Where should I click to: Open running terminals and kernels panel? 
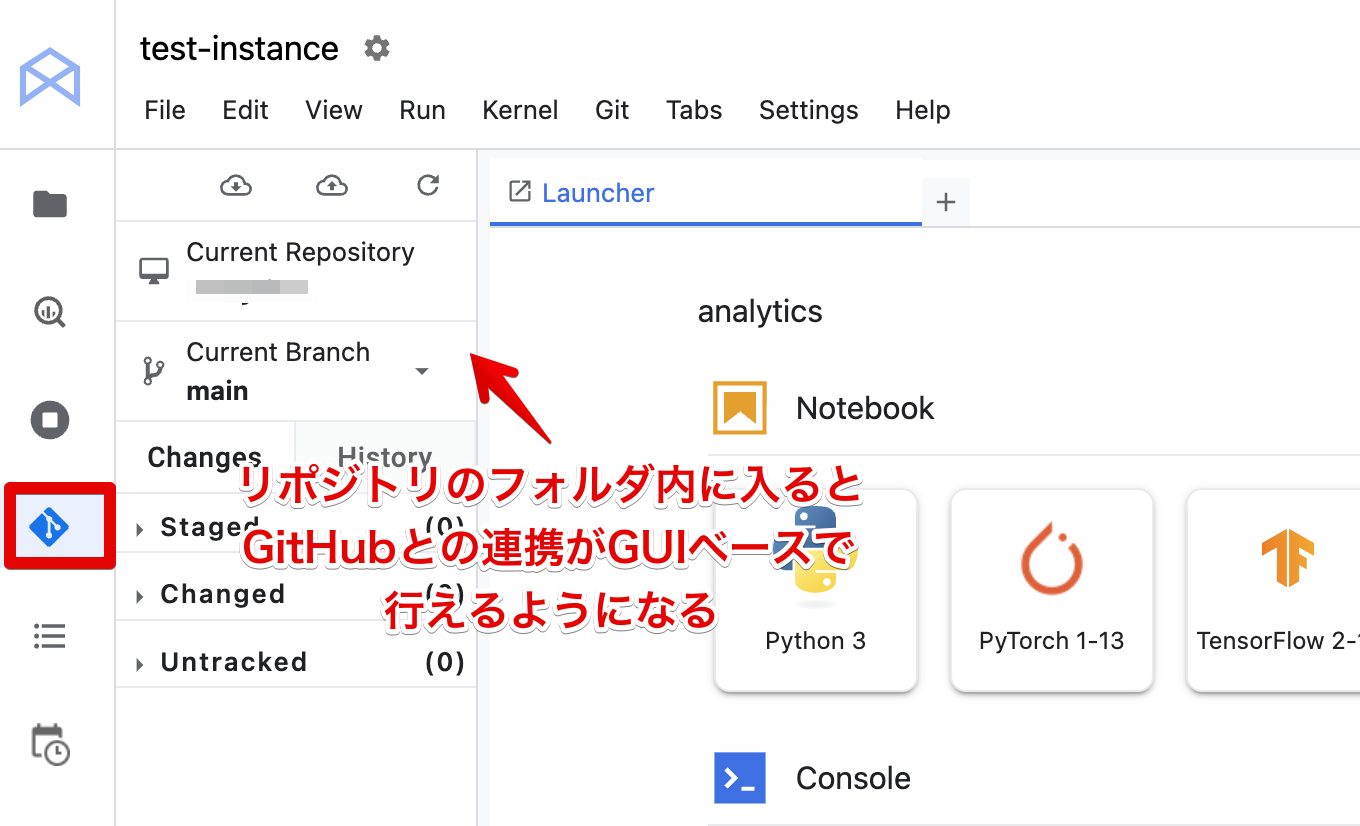pyautogui.click(x=50, y=419)
